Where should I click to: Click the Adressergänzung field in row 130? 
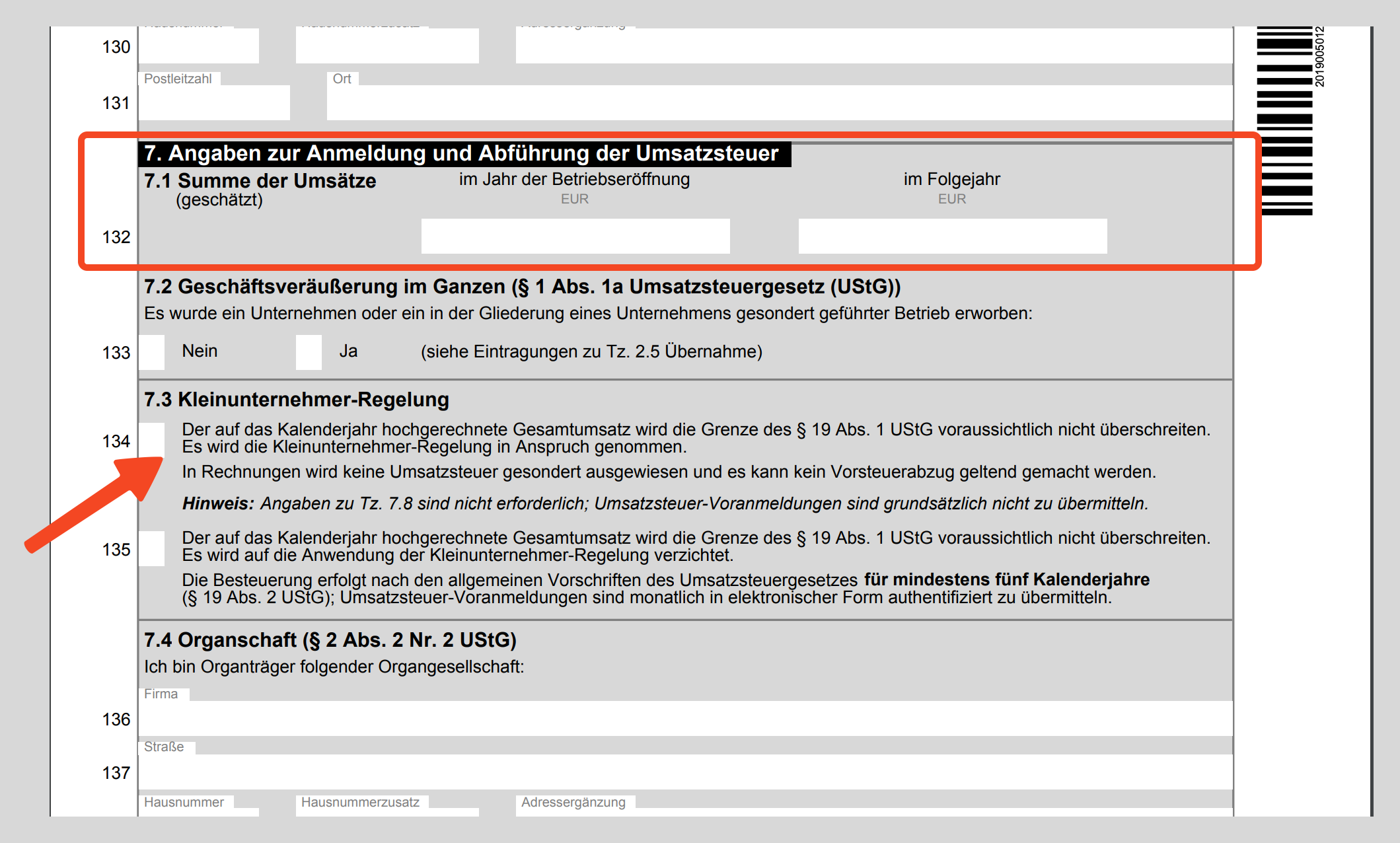(x=873, y=46)
